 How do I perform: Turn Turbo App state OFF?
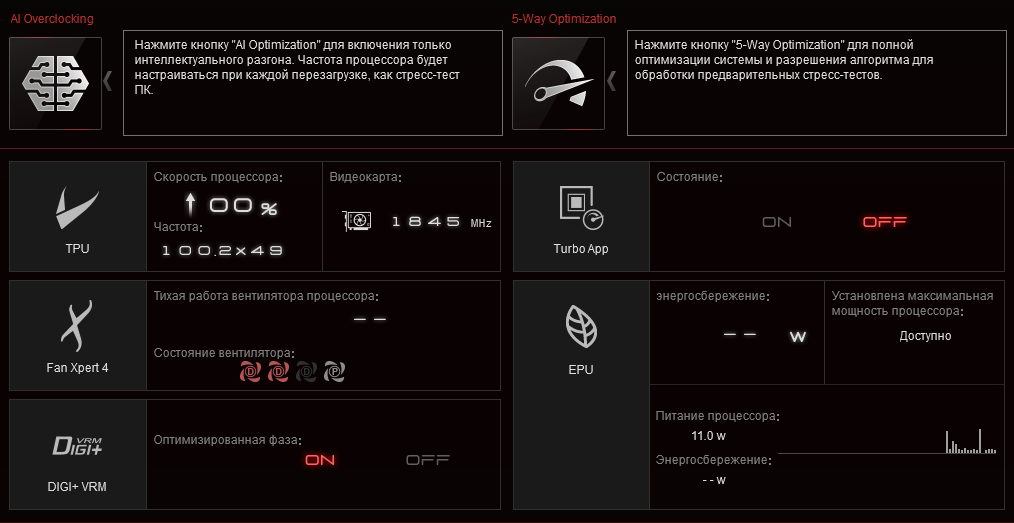[x=885, y=222]
